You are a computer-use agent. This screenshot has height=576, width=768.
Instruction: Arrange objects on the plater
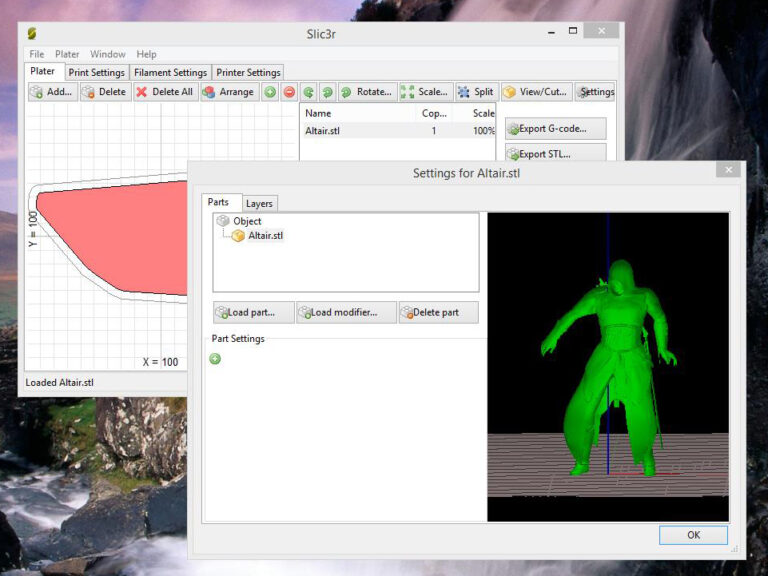pyautogui.click(x=228, y=92)
